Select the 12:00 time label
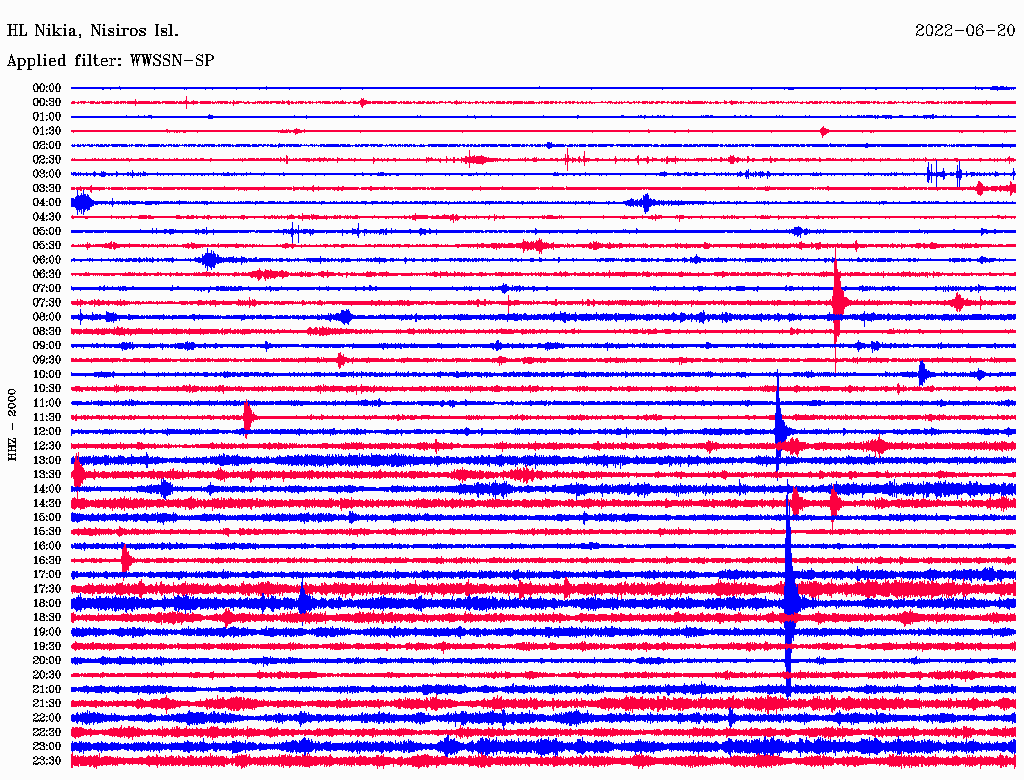This screenshot has width=1024, height=780. click(47, 432)
